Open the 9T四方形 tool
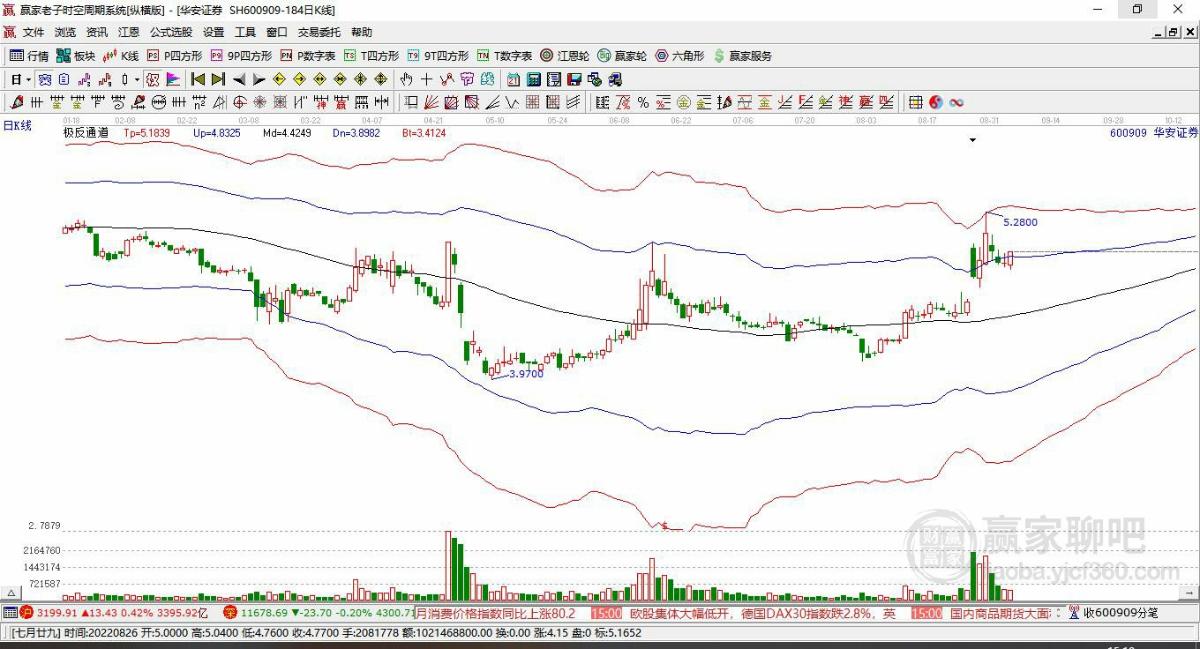This screenshot has width=1200, height=649. tap(438, 56)
